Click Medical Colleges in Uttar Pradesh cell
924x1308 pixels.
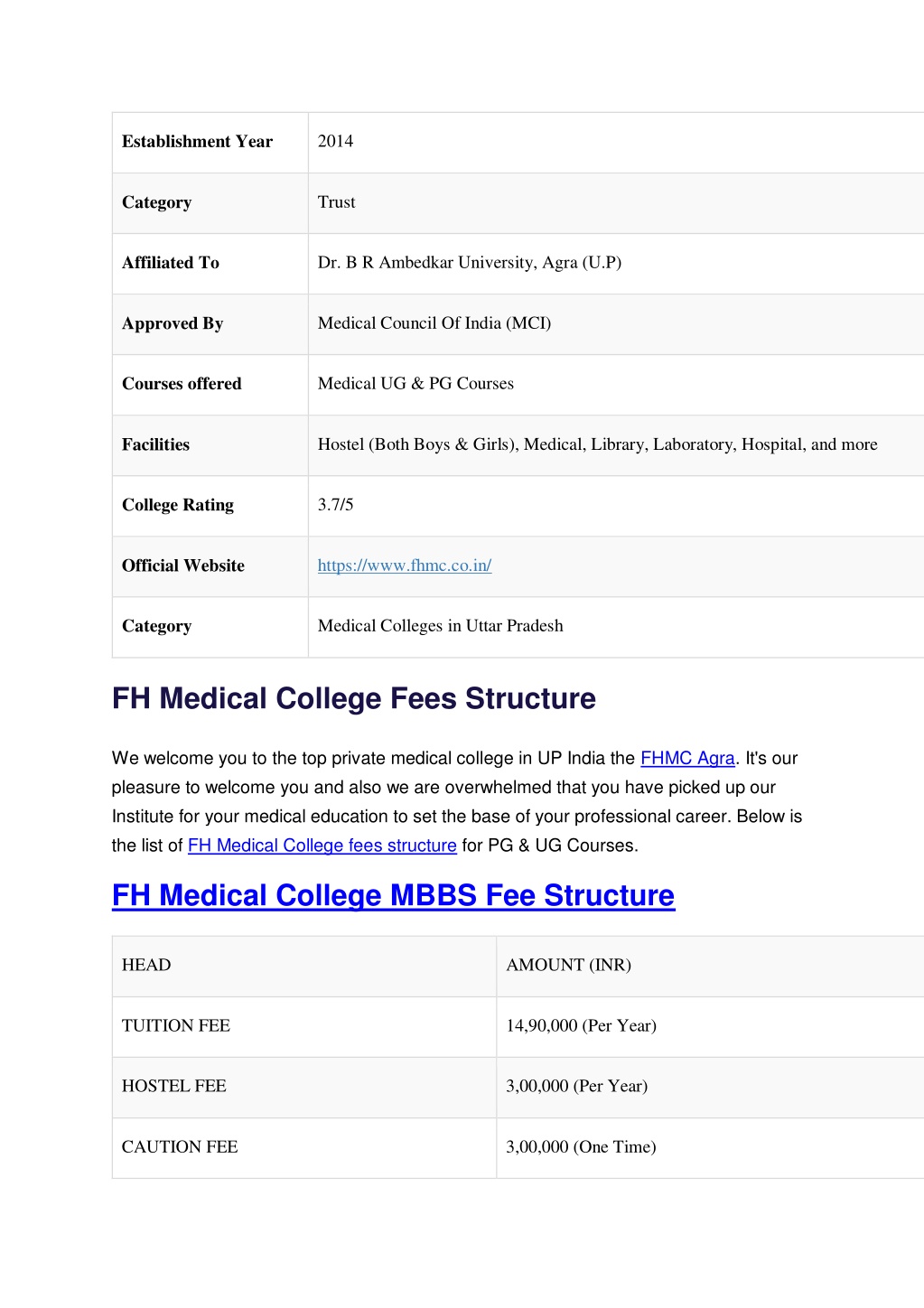tap(616, 627)
